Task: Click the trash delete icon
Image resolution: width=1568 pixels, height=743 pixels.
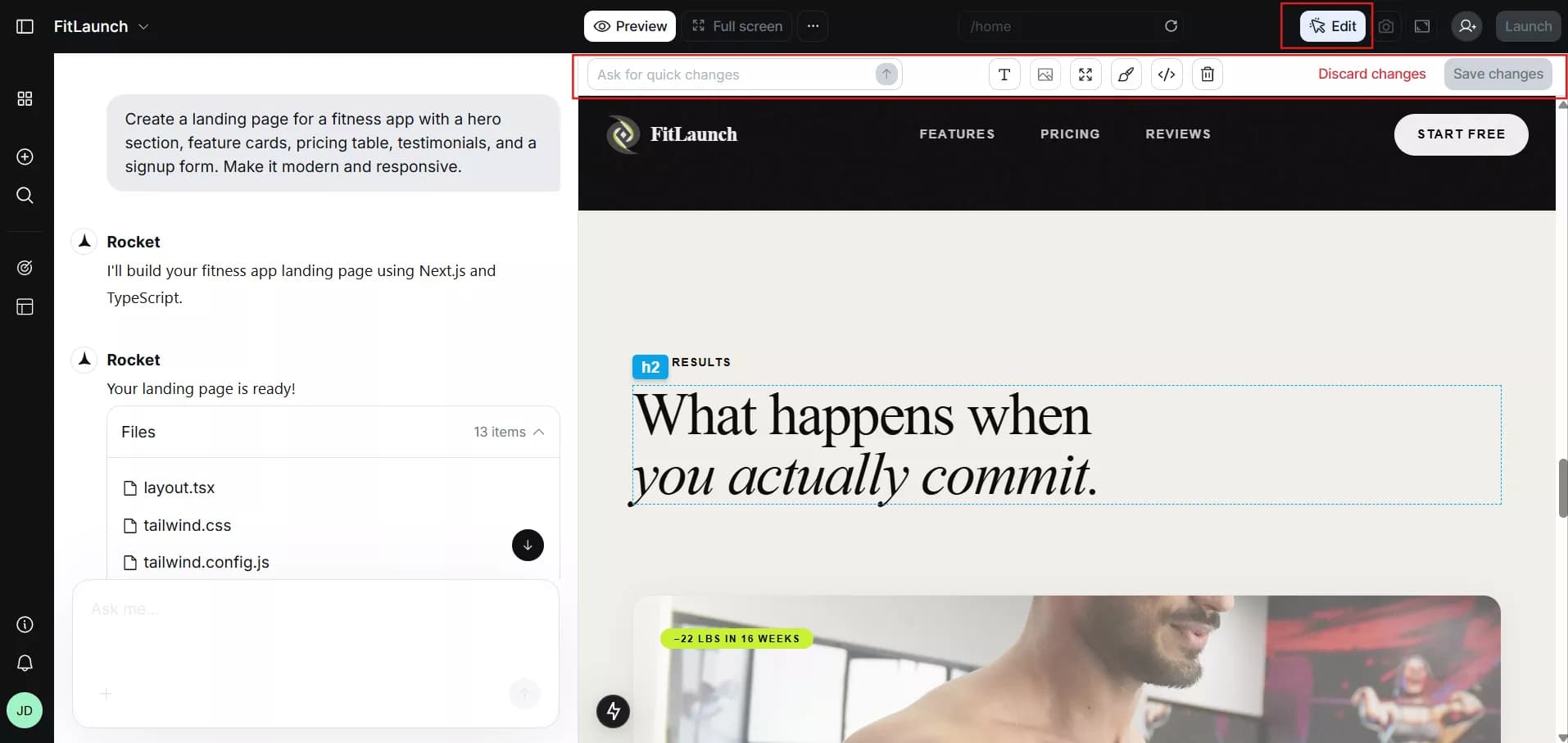Action: coord(1207,75)
